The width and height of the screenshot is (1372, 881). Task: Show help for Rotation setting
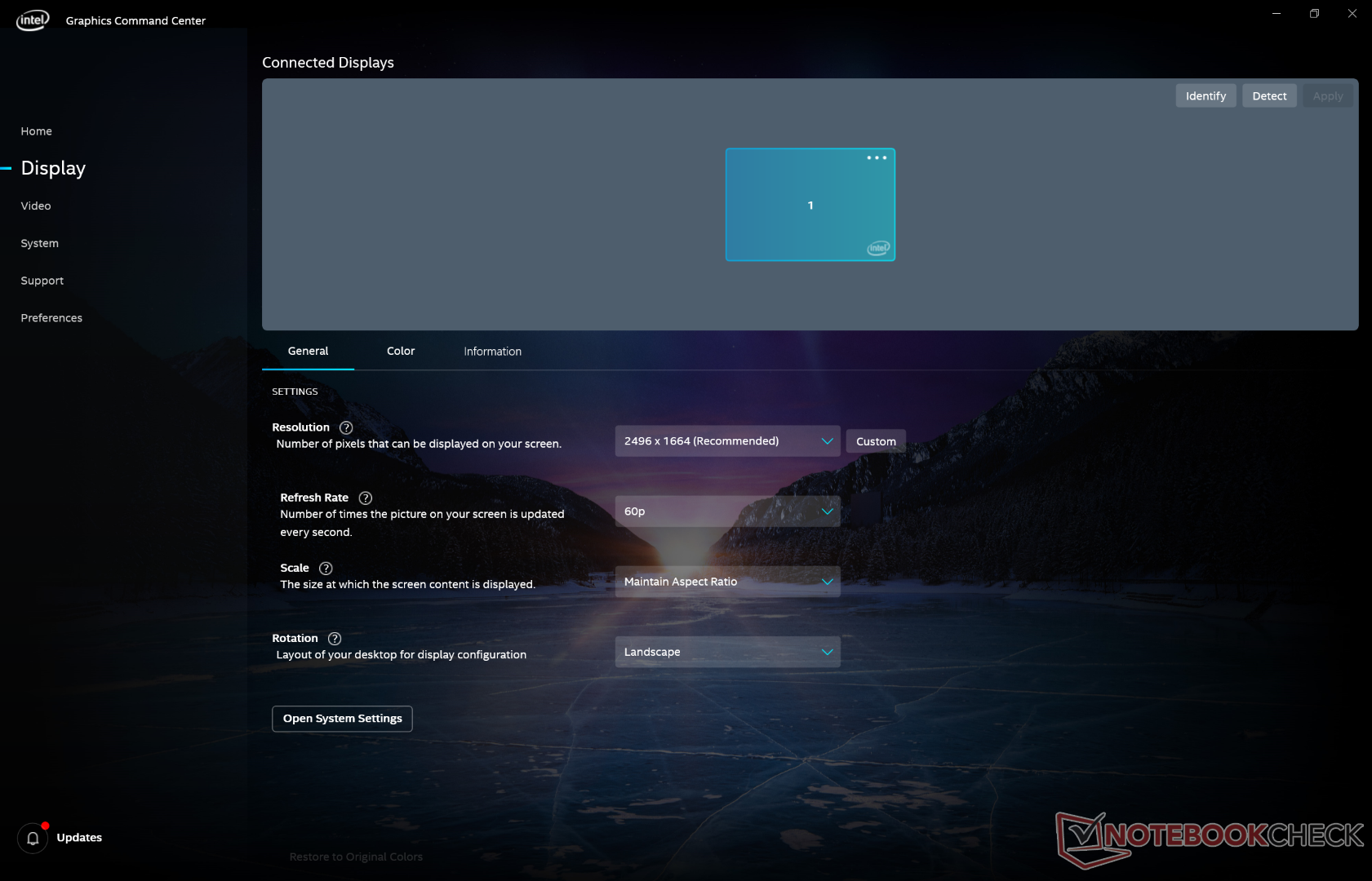335,638
